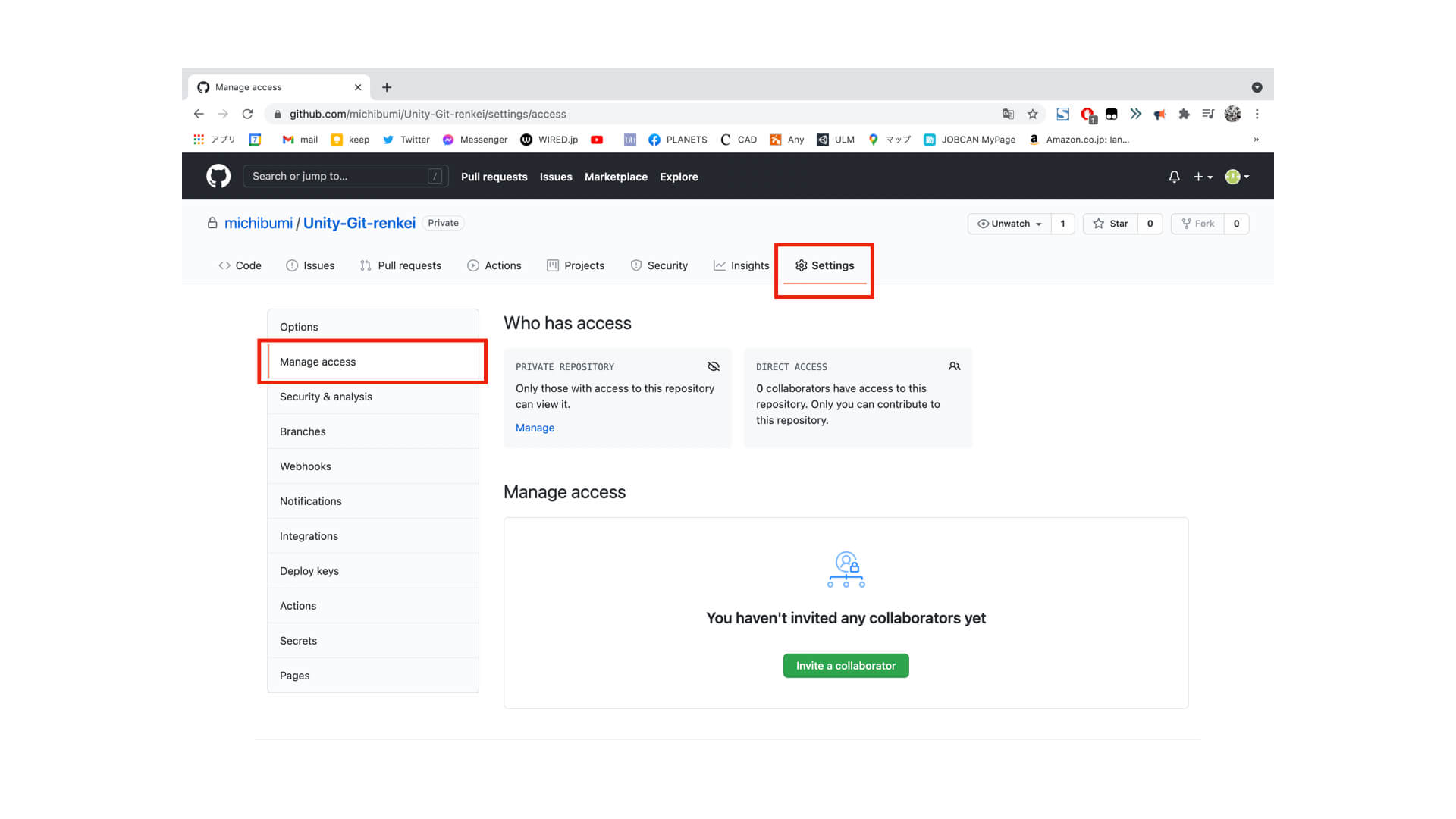The image size is (1456, 819).
Task: Open Explore from the header menu
Action: (x=679, y=177)
